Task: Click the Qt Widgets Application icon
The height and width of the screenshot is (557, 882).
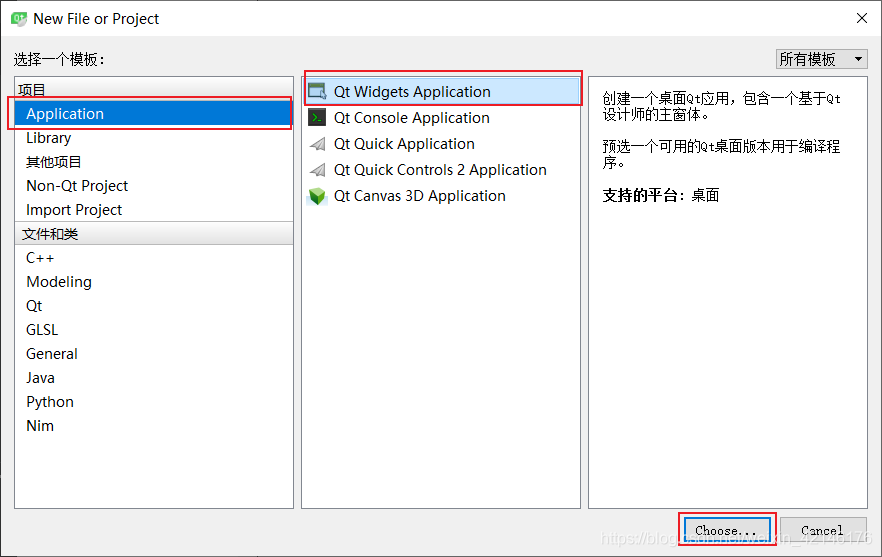Action: point(317,91)
